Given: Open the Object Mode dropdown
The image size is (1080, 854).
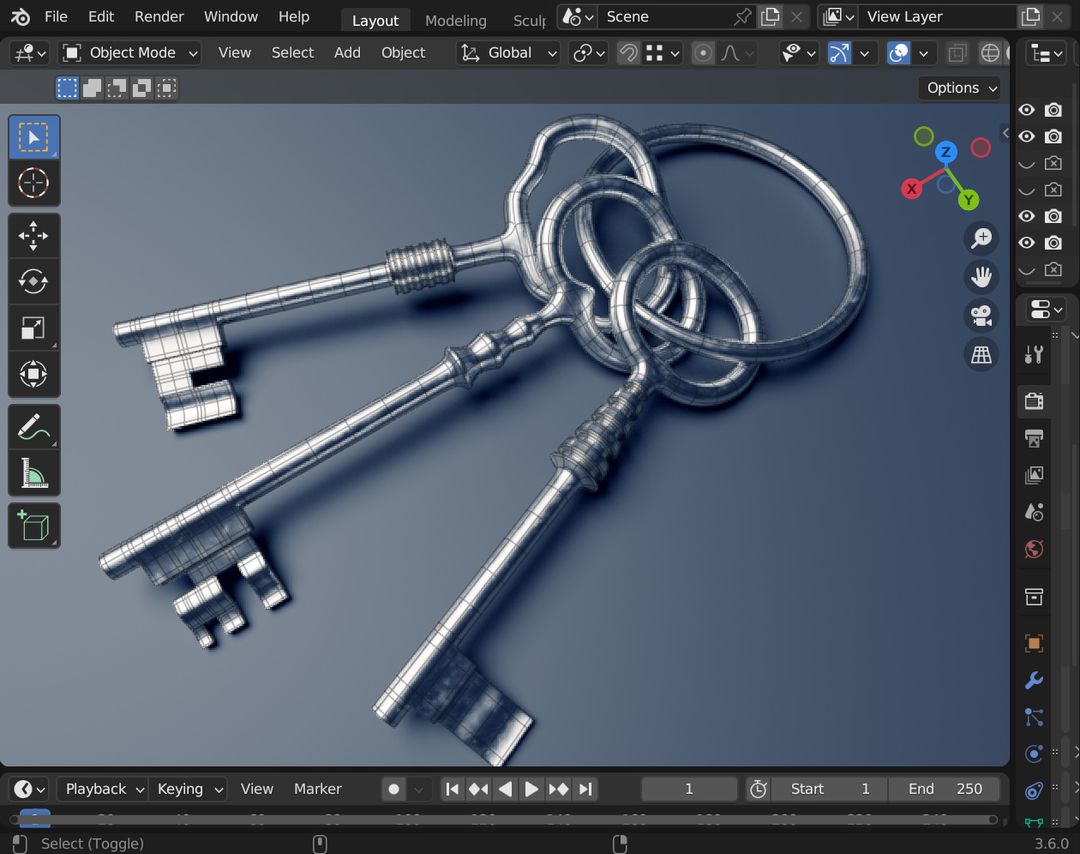Looking at the screenshot, I should click(128, 53).
